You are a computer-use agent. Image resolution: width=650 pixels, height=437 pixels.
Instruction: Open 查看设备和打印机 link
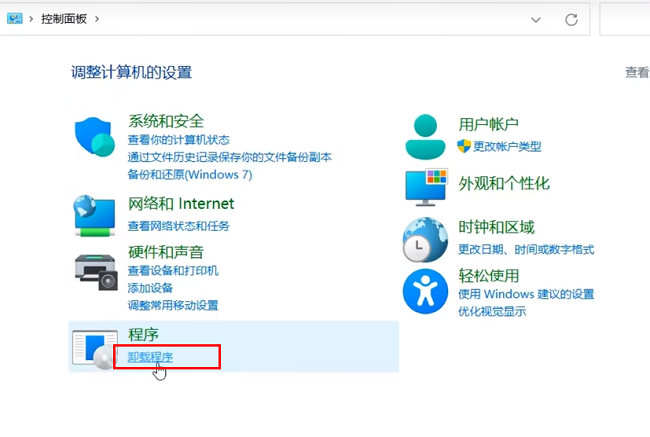click(173, 271)
